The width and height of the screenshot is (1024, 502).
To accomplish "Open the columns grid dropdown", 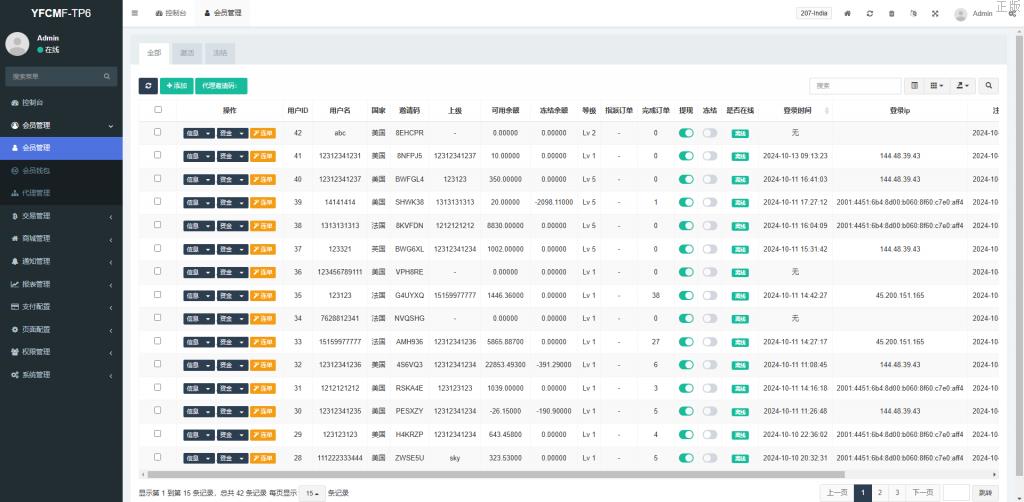I will point(937,86).
